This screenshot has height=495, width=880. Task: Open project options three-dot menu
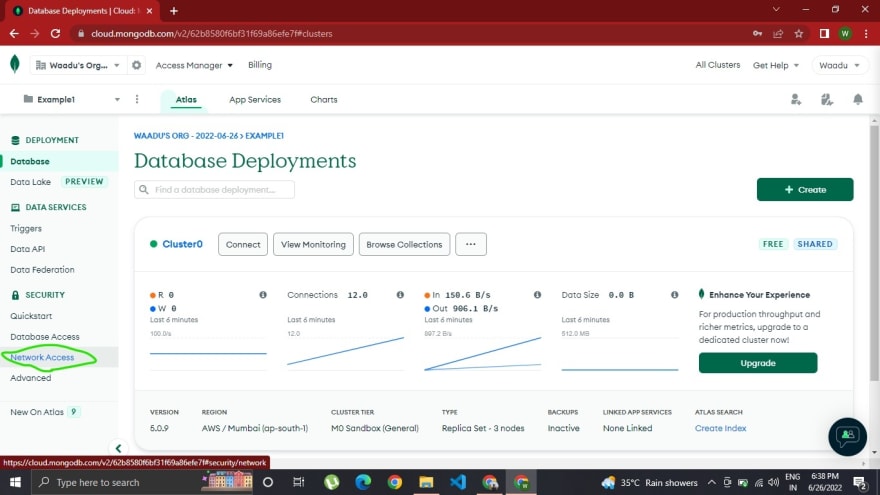(x=137, y=99)
